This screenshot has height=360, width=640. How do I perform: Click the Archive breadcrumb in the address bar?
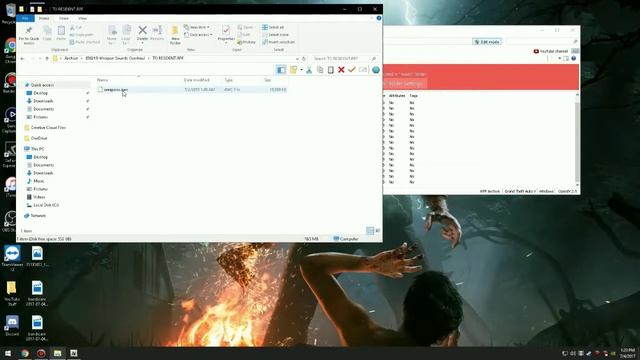pos(71,58)
